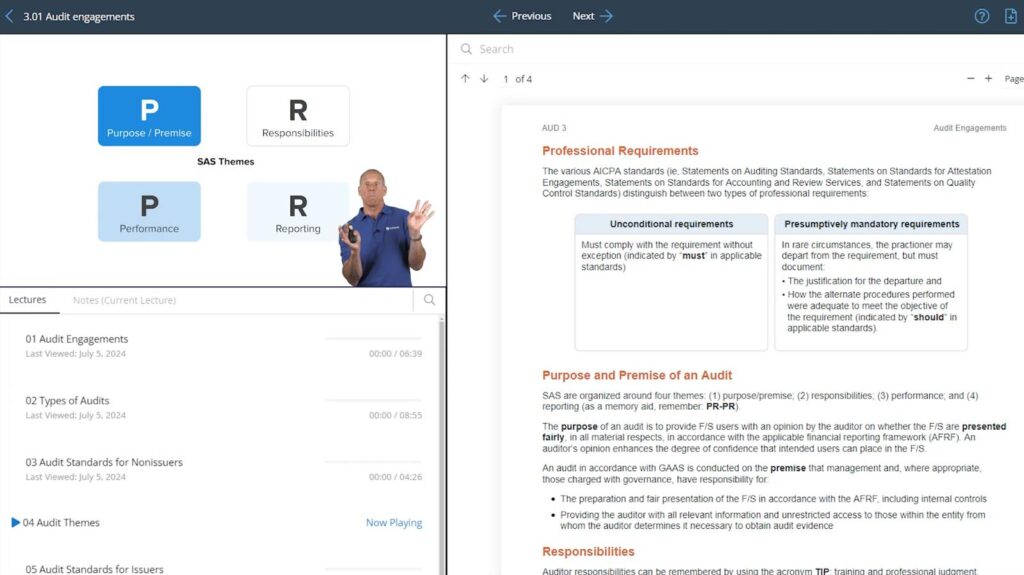Select the Performance tile
Viewport: 1024px width, 575px height.
[x=150, y=212]
